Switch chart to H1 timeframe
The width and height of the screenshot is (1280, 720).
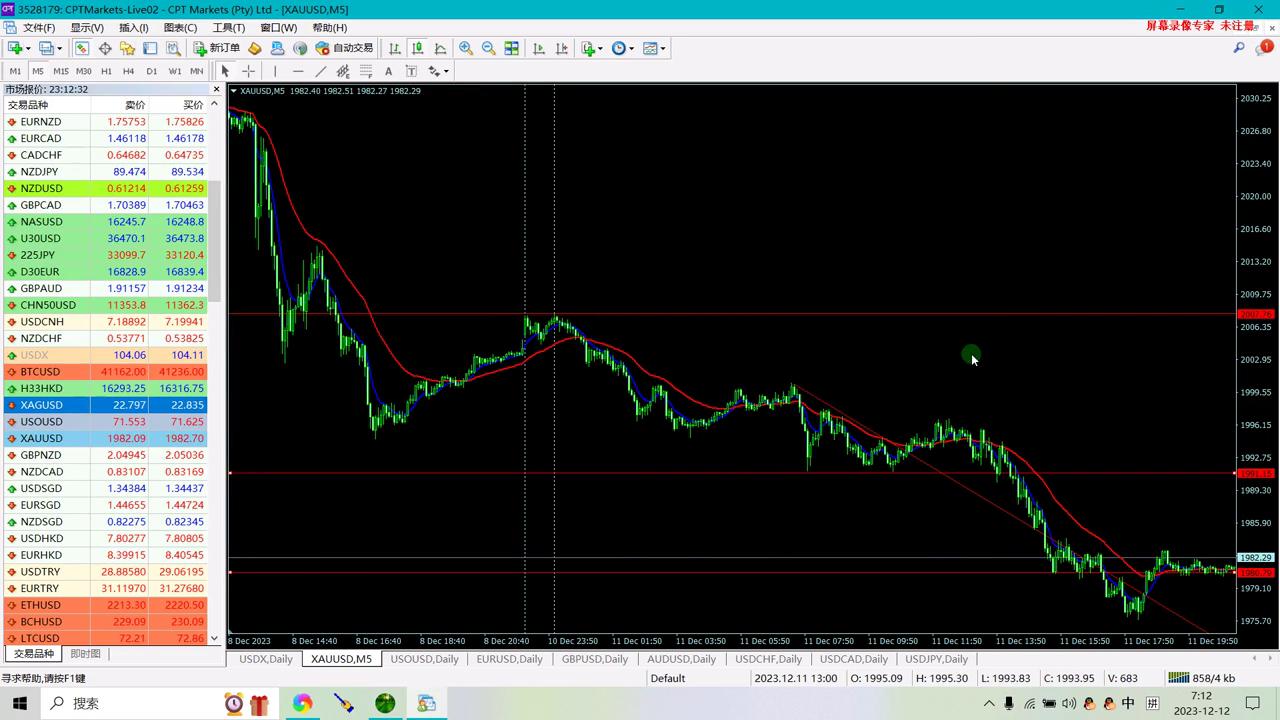[106, 71]
